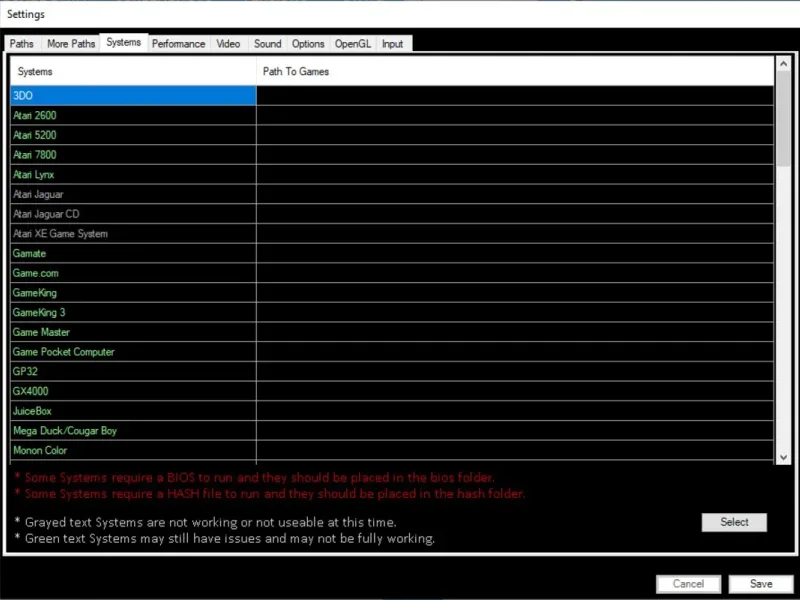Select Game Pocket Computer row
Screen dimensions: 800x600
point(133,352)
